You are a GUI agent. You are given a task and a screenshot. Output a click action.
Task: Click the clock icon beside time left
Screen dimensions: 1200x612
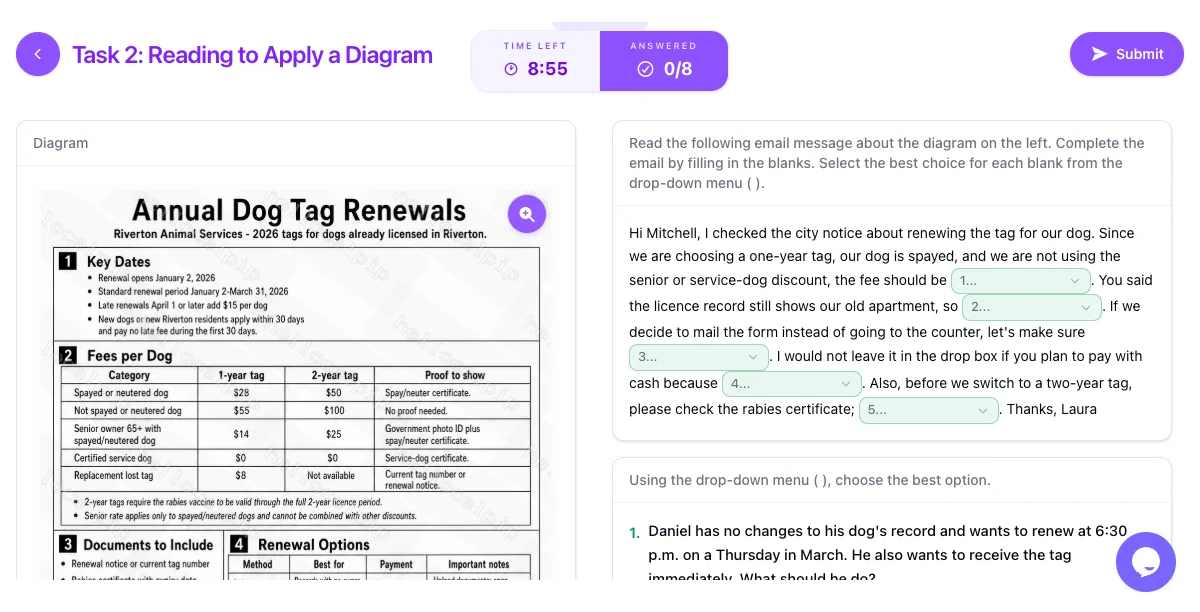[x=511, y=69]
